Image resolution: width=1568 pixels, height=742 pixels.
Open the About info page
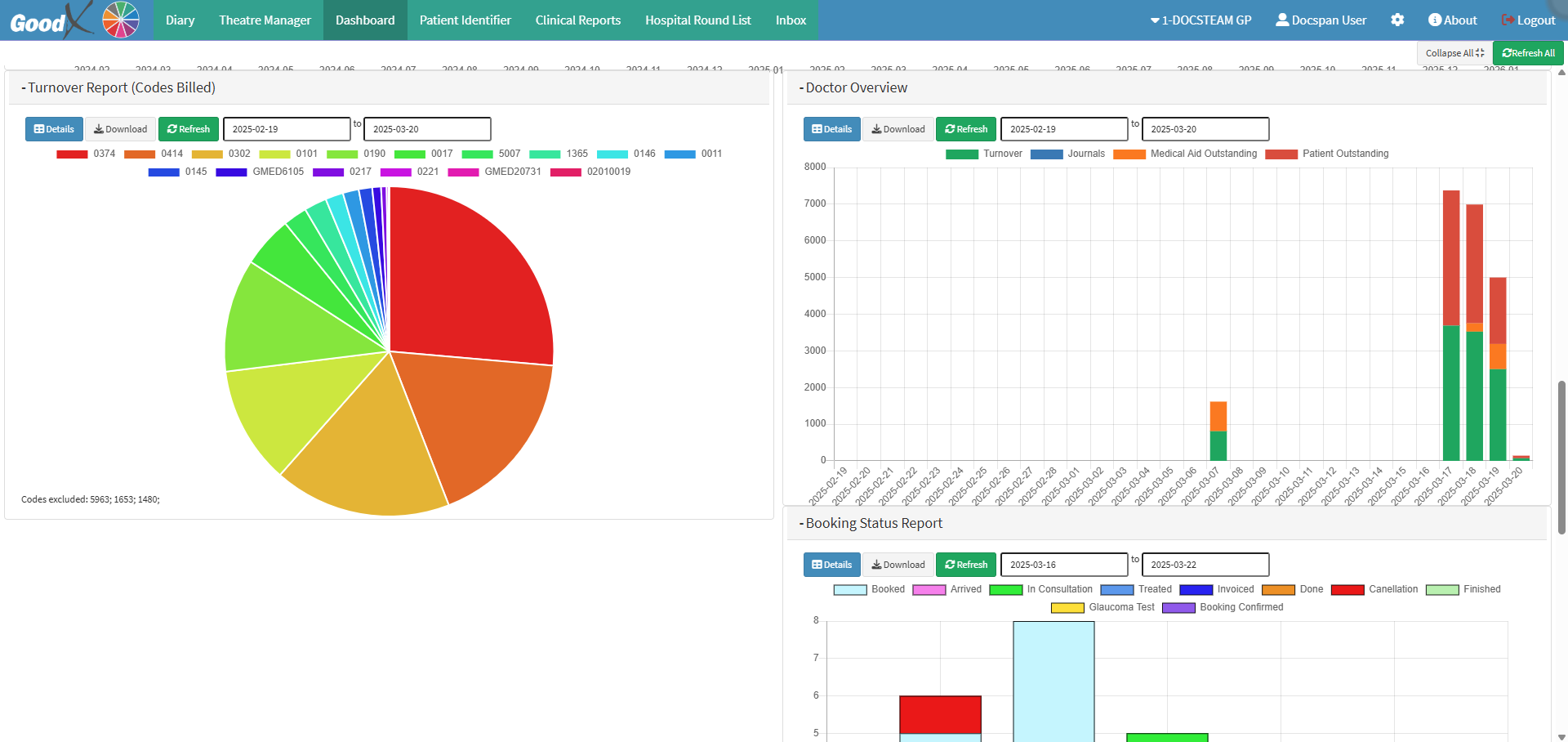[1452, 20]
